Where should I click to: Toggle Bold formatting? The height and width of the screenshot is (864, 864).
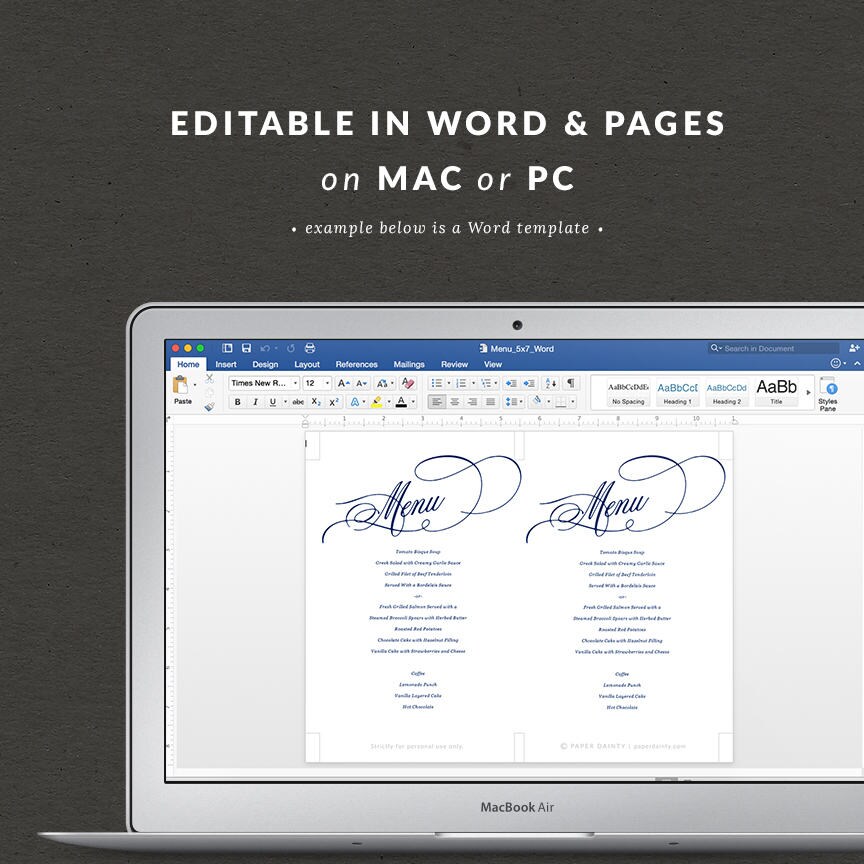(x=237, y=402)
